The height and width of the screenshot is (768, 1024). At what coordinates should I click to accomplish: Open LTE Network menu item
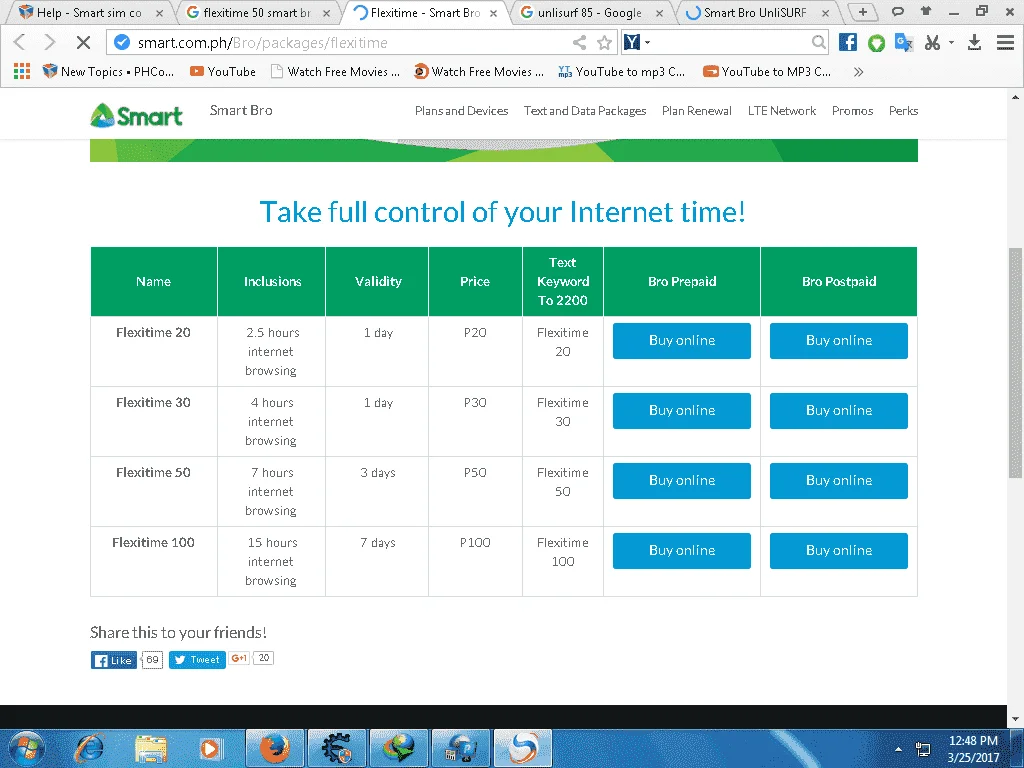(x=782, y=111)
